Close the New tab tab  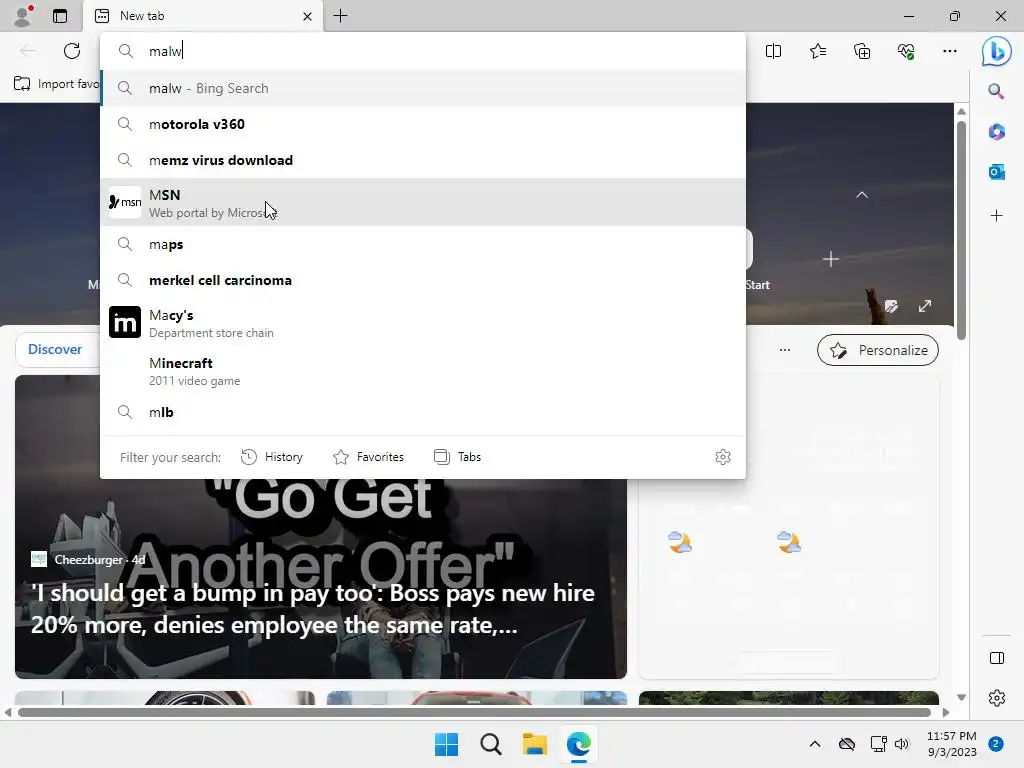(x=307, y=16)
